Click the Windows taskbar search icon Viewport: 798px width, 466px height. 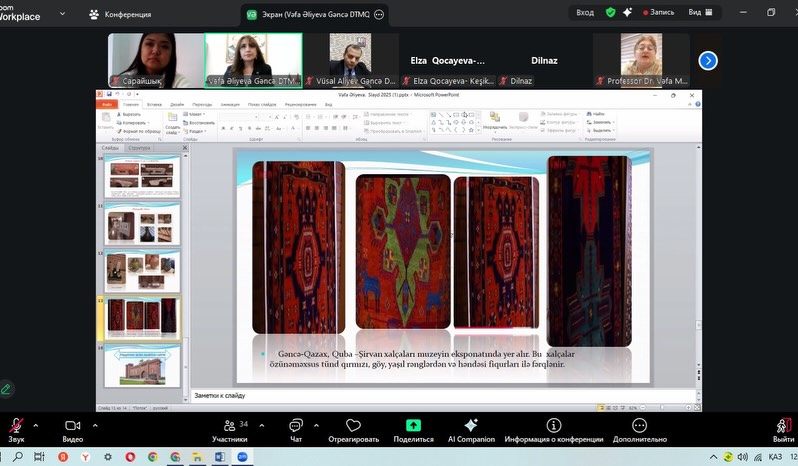[17, 457]
